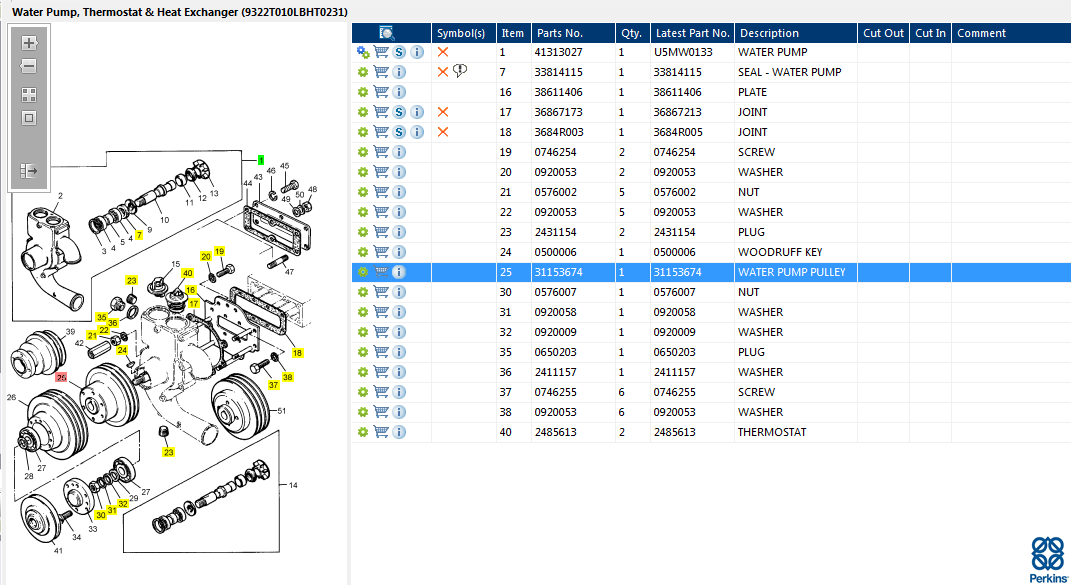The image size is (1071, 585).
Task: Click the Latest Part No. column header
Action: [692, 33]
